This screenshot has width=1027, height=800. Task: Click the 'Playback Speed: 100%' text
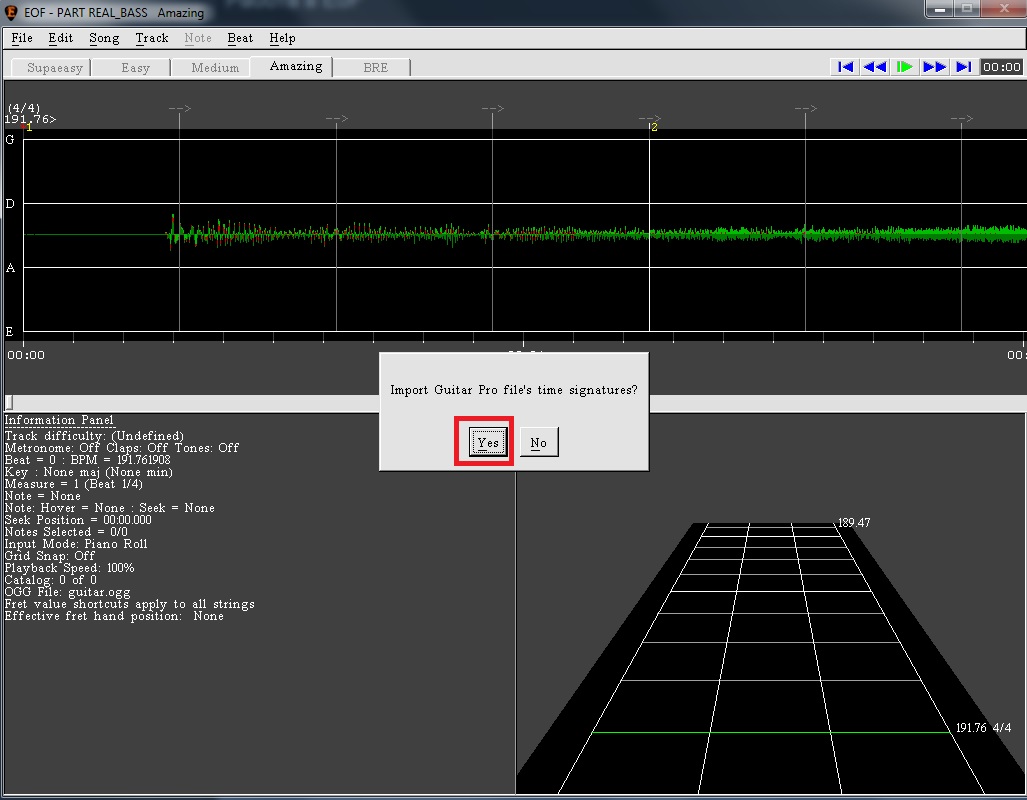click(69, 568)
